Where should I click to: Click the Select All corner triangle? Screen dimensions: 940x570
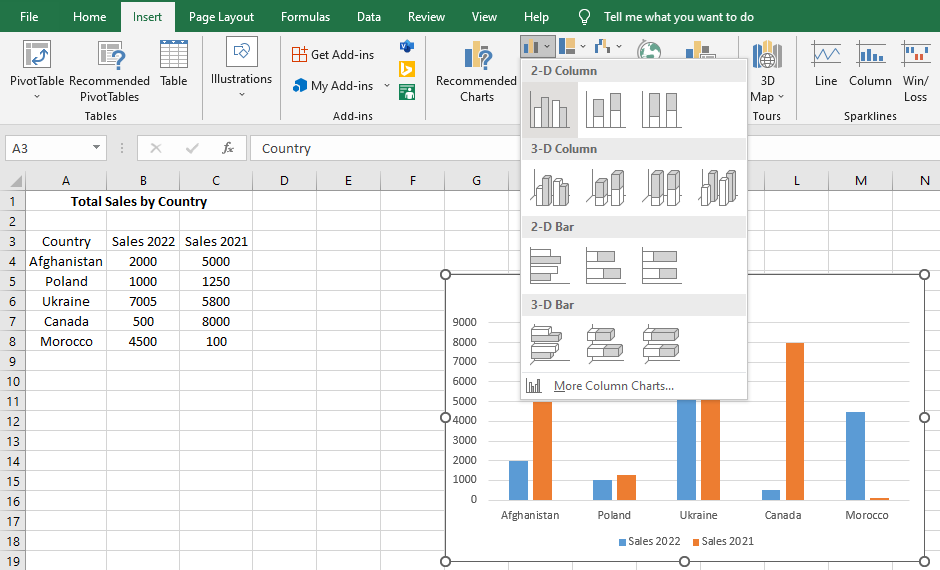click(x=15, y=181)
